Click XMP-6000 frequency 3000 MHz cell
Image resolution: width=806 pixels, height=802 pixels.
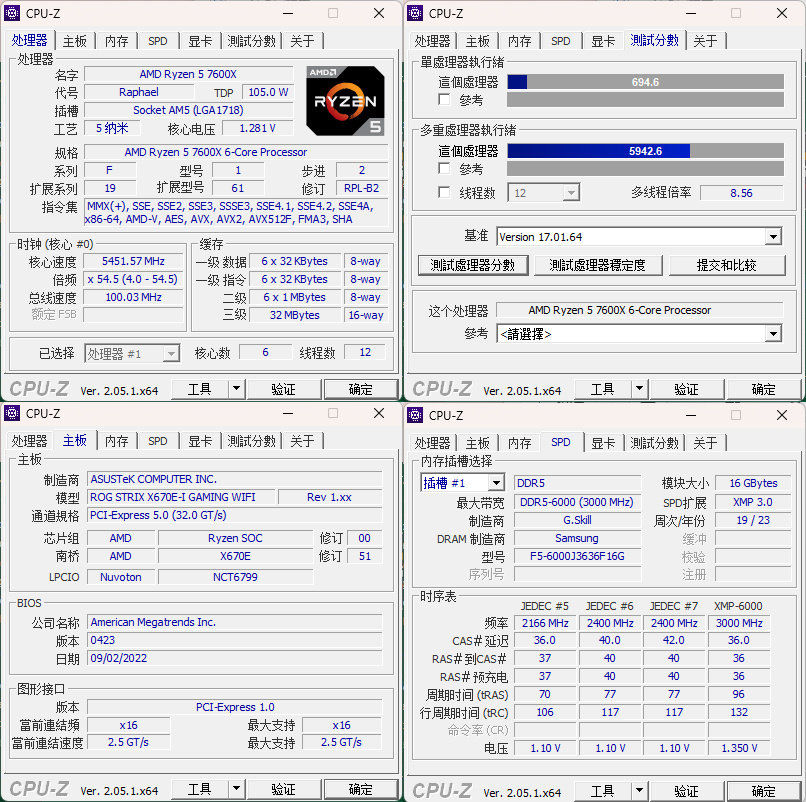point(739,623)
